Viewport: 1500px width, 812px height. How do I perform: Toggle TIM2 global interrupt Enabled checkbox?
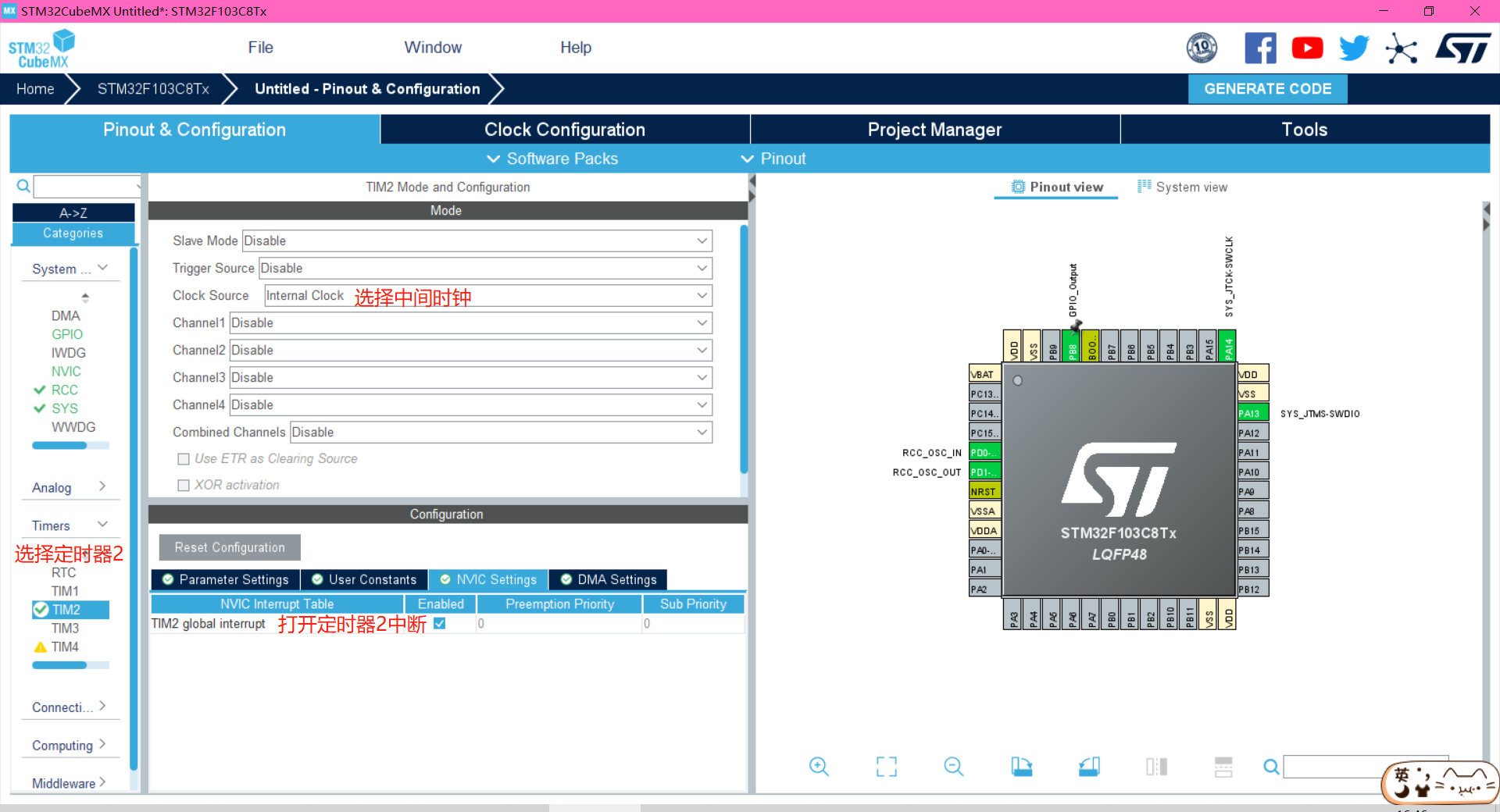coord(439,623)
